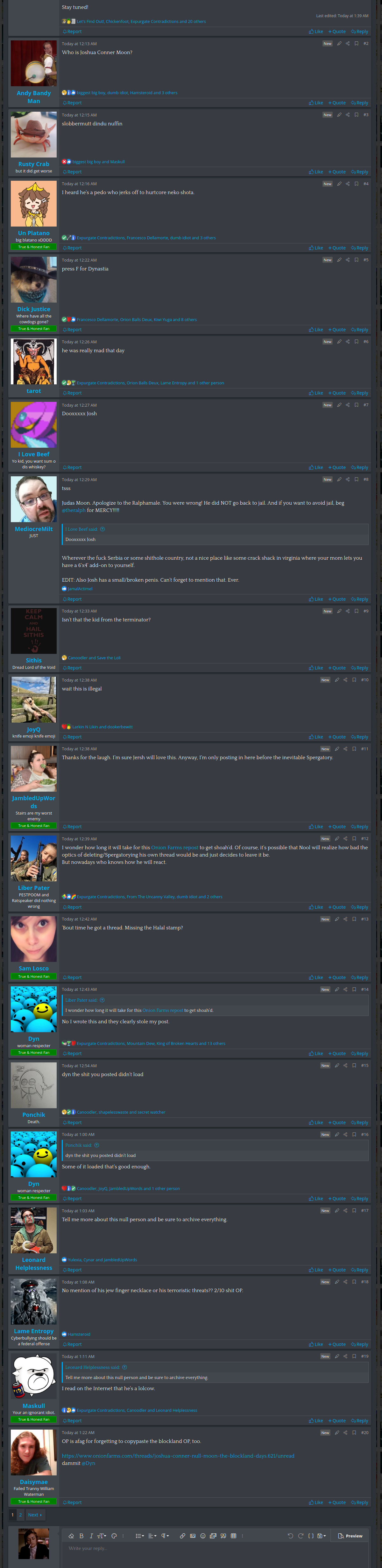Click the insert link icon in editor

point(182,1536)
